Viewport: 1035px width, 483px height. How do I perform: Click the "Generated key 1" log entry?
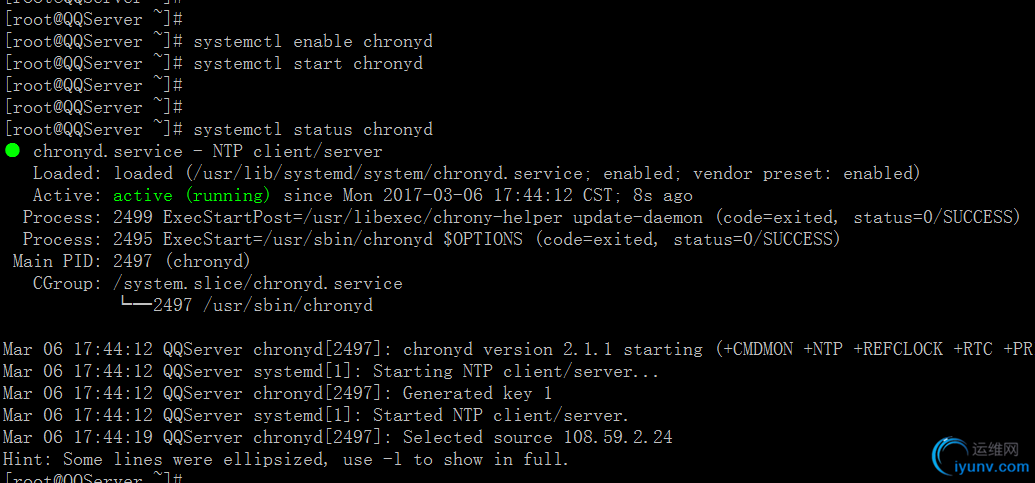[x=477, y=394]
